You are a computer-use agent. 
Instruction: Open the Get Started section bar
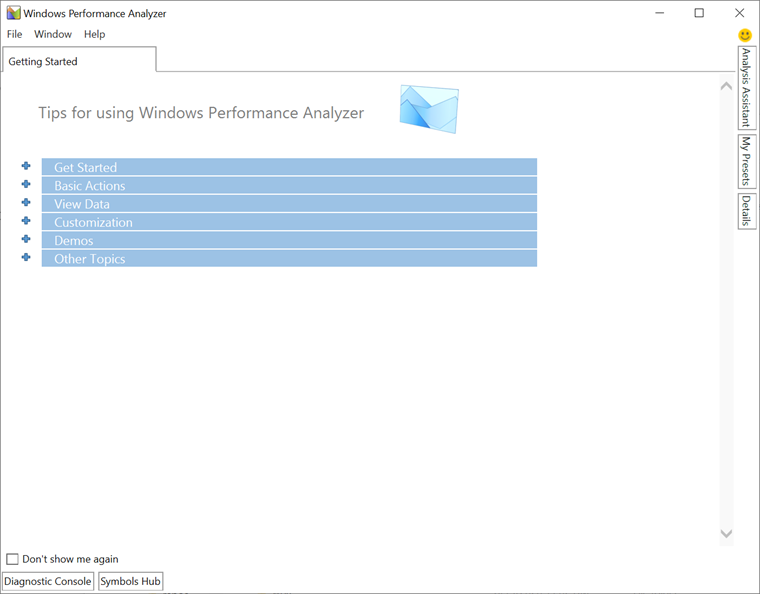point(289,167)
